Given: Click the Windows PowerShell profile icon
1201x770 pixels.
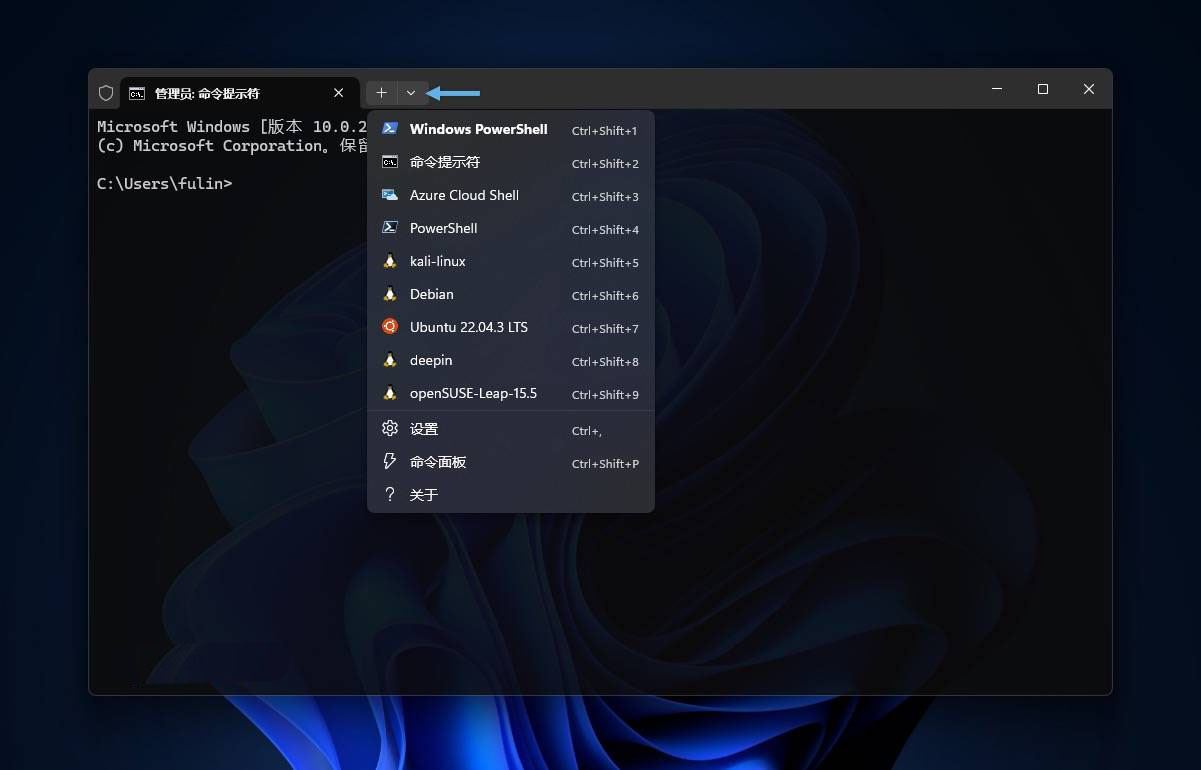Looking at the screenshot, I should pos(390,129).
